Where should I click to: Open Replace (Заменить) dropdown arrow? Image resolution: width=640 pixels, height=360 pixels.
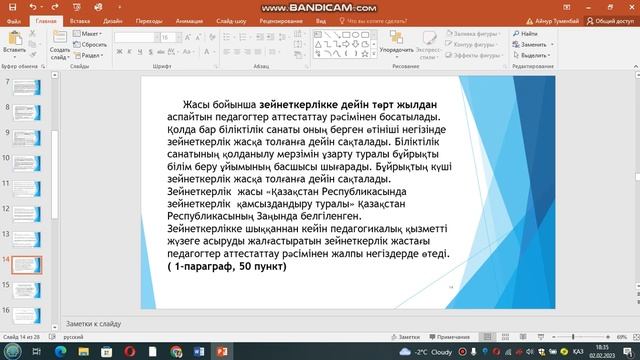tap(552, 44)
